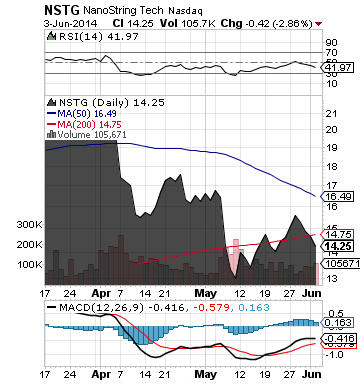Click the 14.25 closing price tag

pyautogui.click(x=337, y=246)
